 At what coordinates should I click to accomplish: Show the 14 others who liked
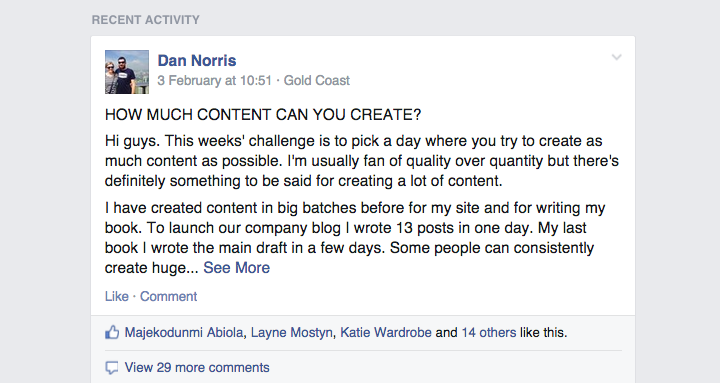(489, 332)
